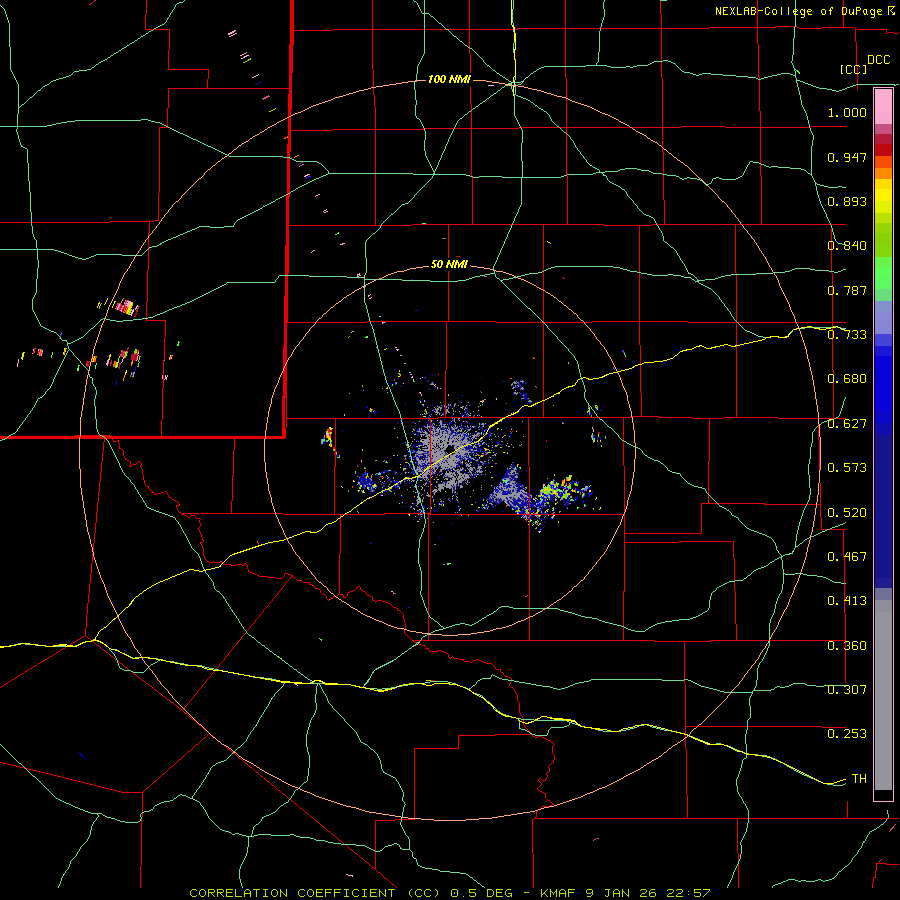Click the TH threshold label
The width and height of the screenshot is (900, 900).
pos(859,779)
